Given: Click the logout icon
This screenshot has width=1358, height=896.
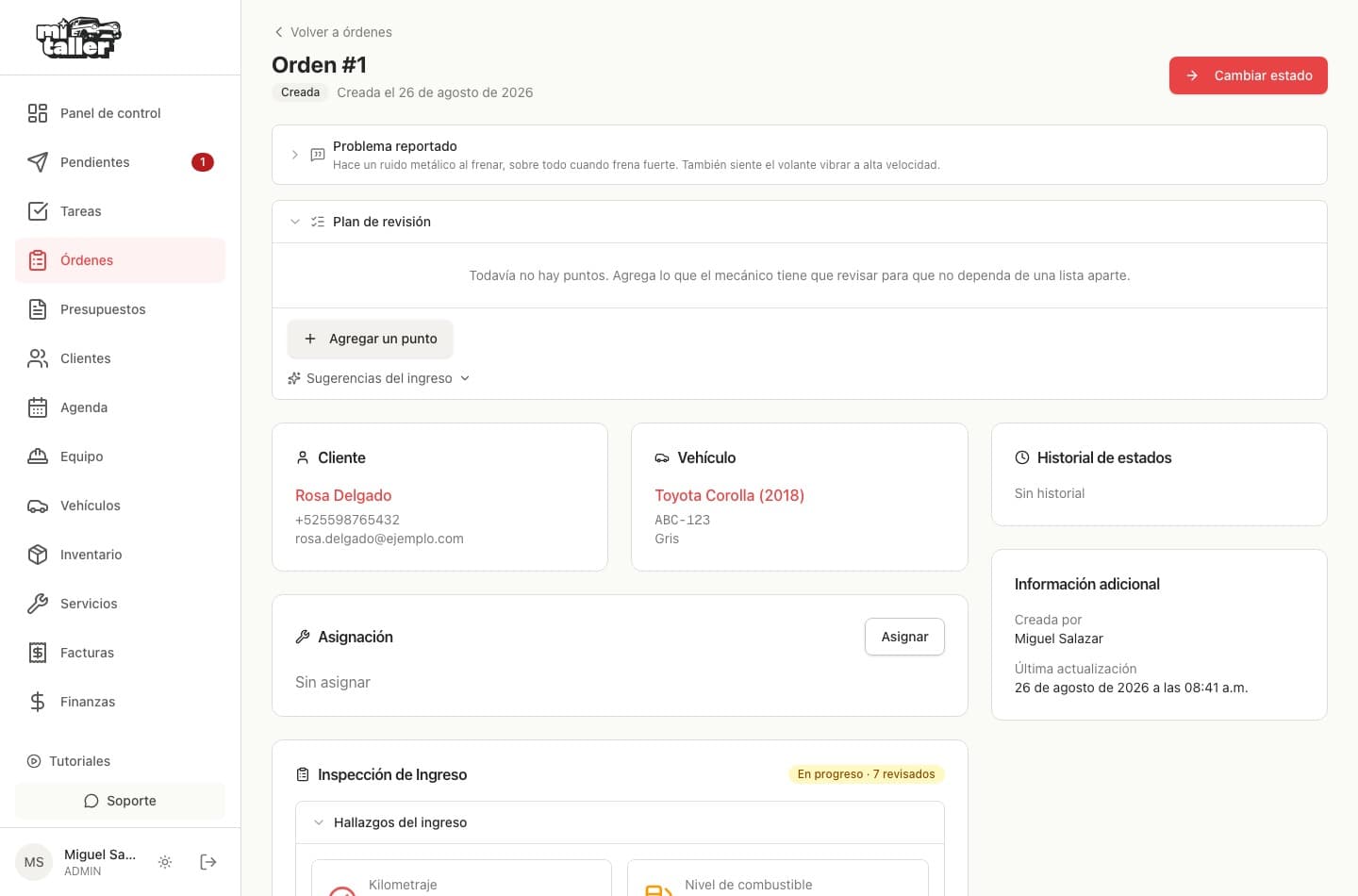Looking at the screenshot, I should coord(208,862).
